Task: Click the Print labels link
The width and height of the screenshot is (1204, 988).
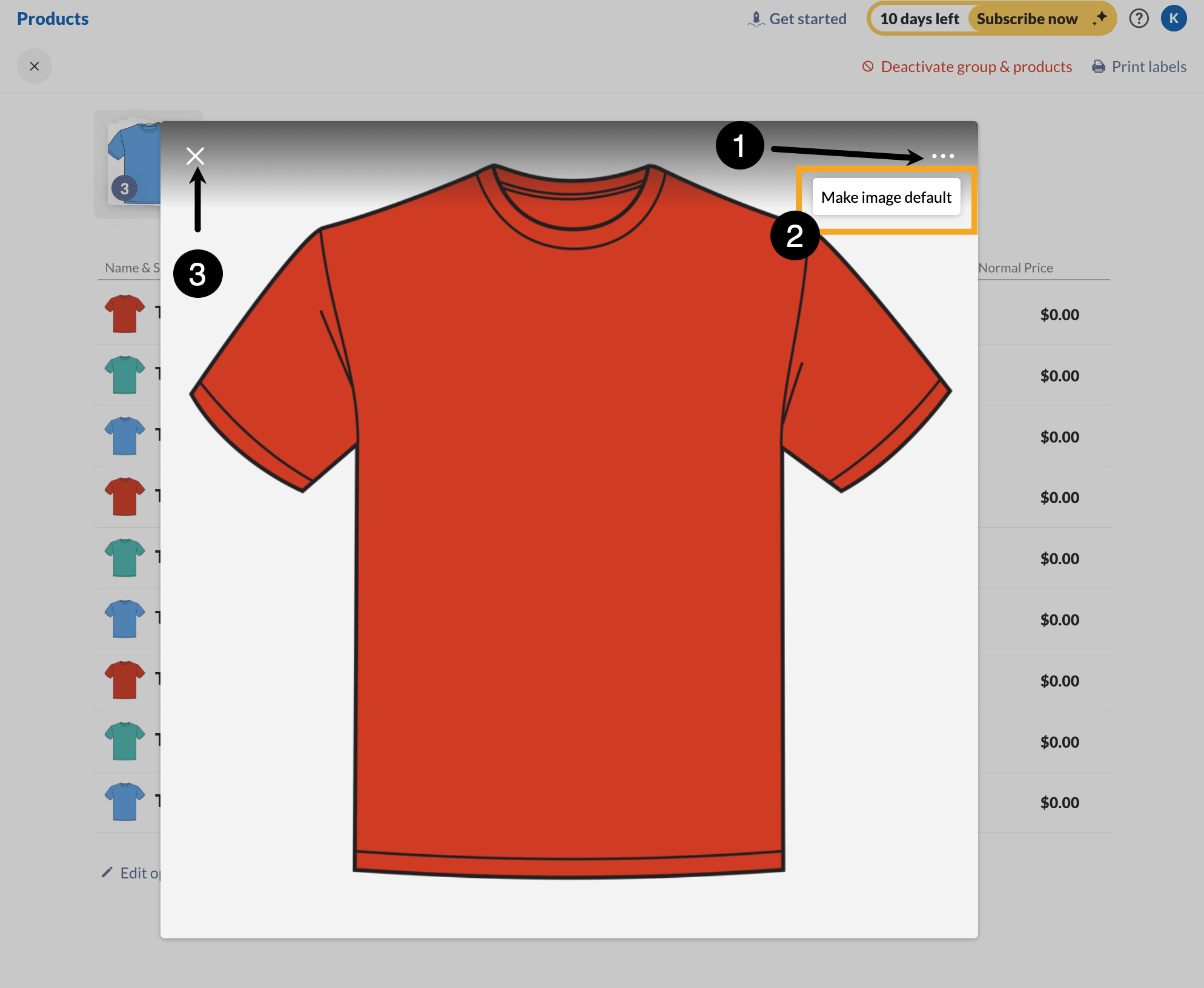Action: point(1149,66)
